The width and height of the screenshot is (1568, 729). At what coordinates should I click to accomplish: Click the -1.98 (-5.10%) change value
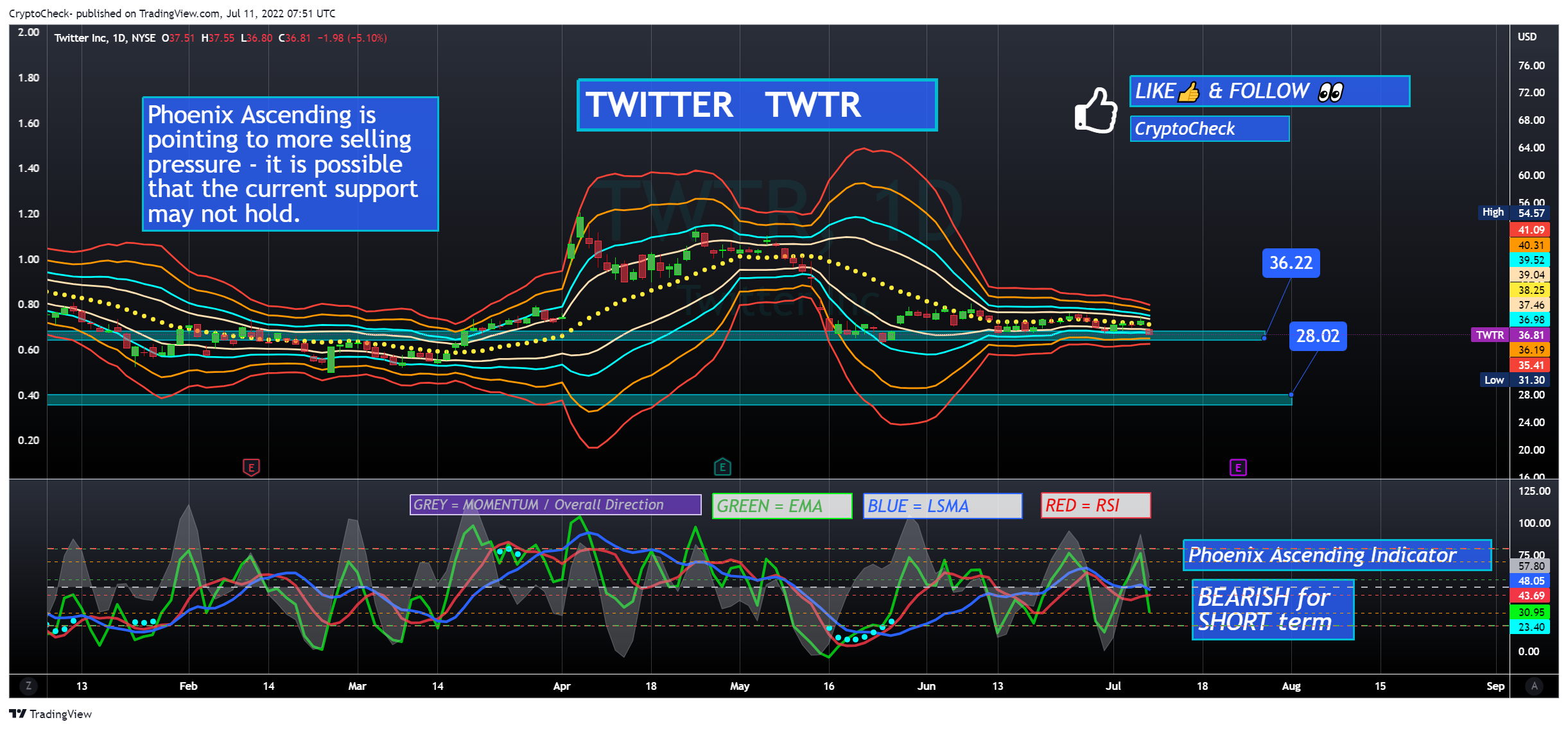point(352,38)
